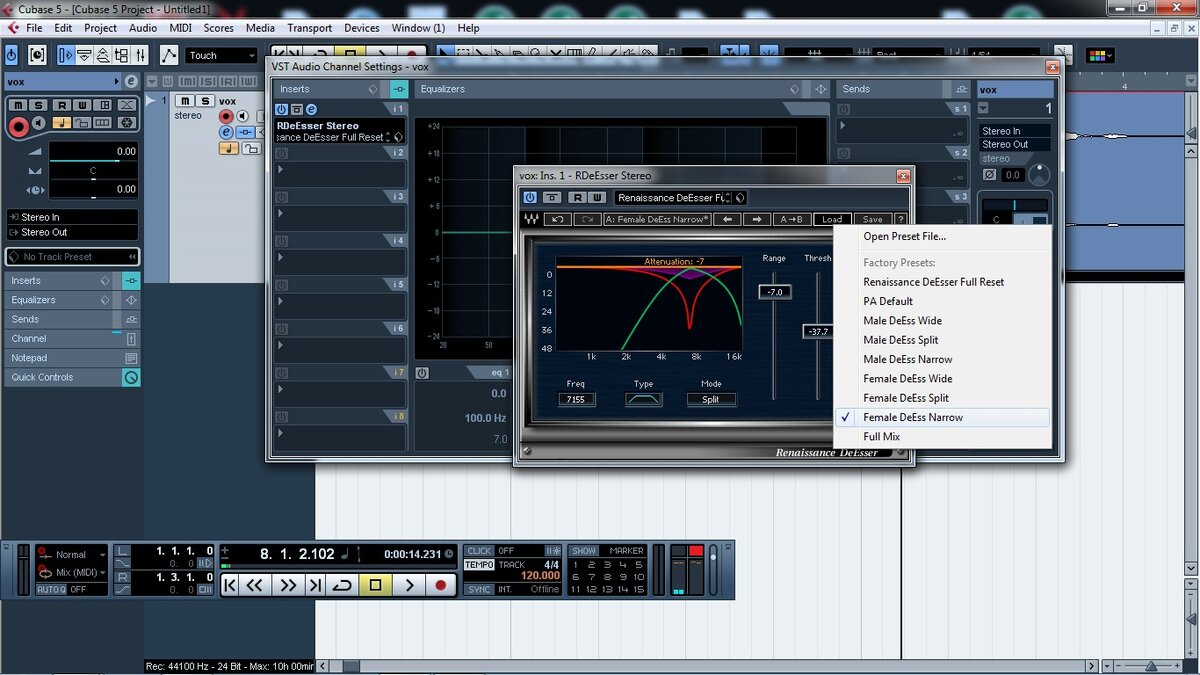Solo the vox track in inspector
This screenshot has height=675, width=1200.
(x=38, y=105)
